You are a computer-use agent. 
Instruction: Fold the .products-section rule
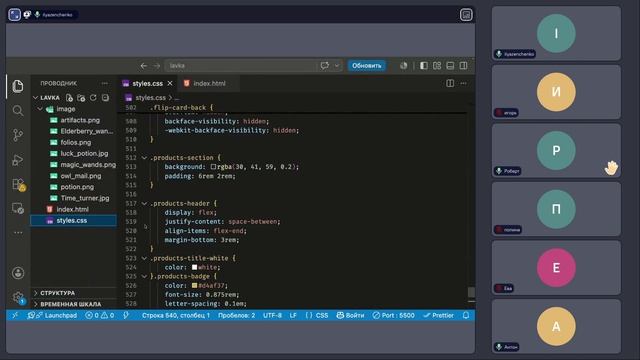click(x=144, y=158)
